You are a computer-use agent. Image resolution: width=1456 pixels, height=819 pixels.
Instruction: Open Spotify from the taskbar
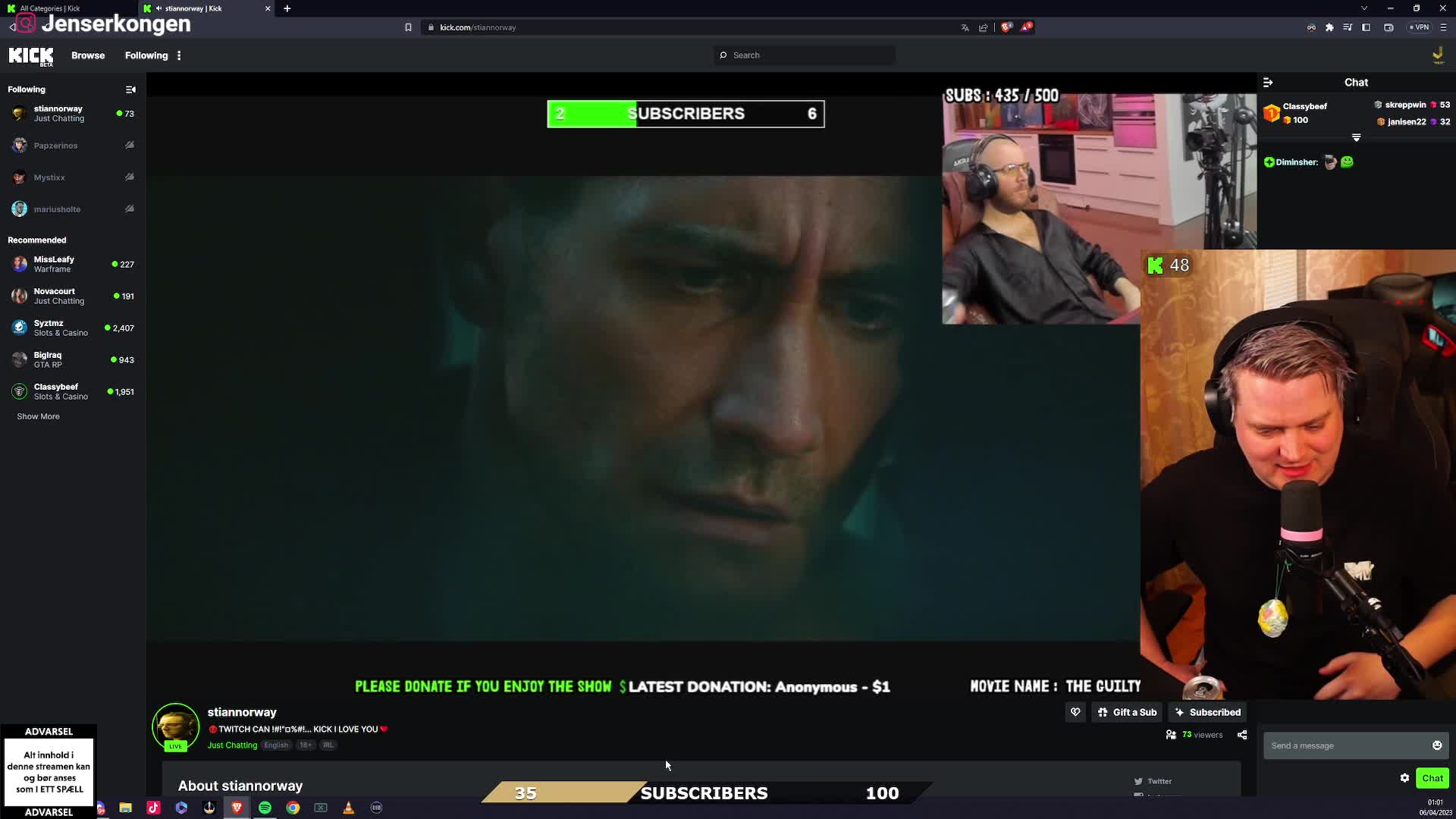click(x=265, y=808)
